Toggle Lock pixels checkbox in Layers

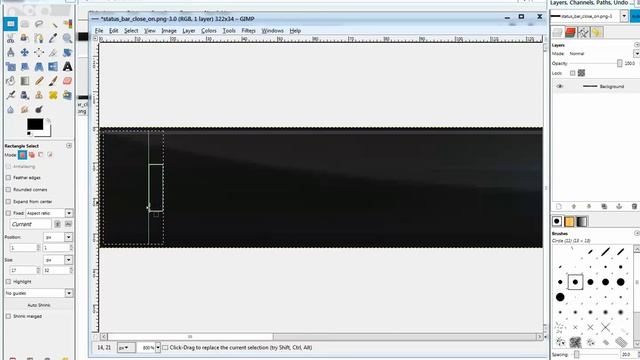pos(573,73)
